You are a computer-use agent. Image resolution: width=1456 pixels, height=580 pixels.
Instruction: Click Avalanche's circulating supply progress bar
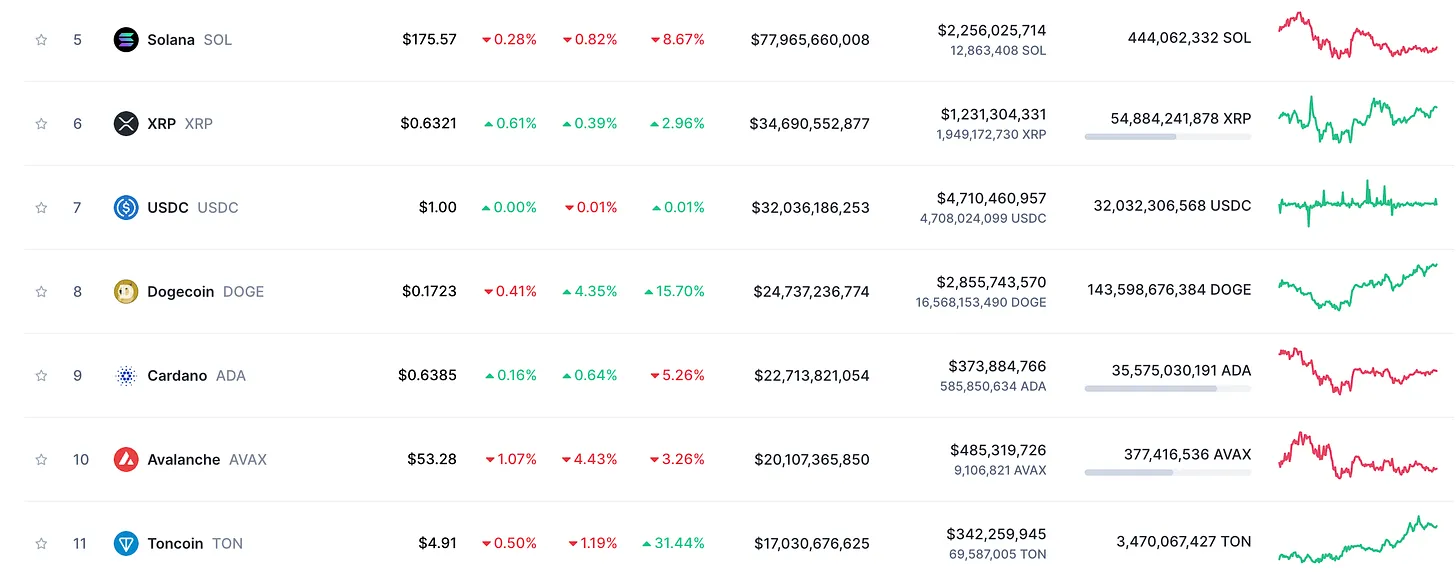point(1167,472)
